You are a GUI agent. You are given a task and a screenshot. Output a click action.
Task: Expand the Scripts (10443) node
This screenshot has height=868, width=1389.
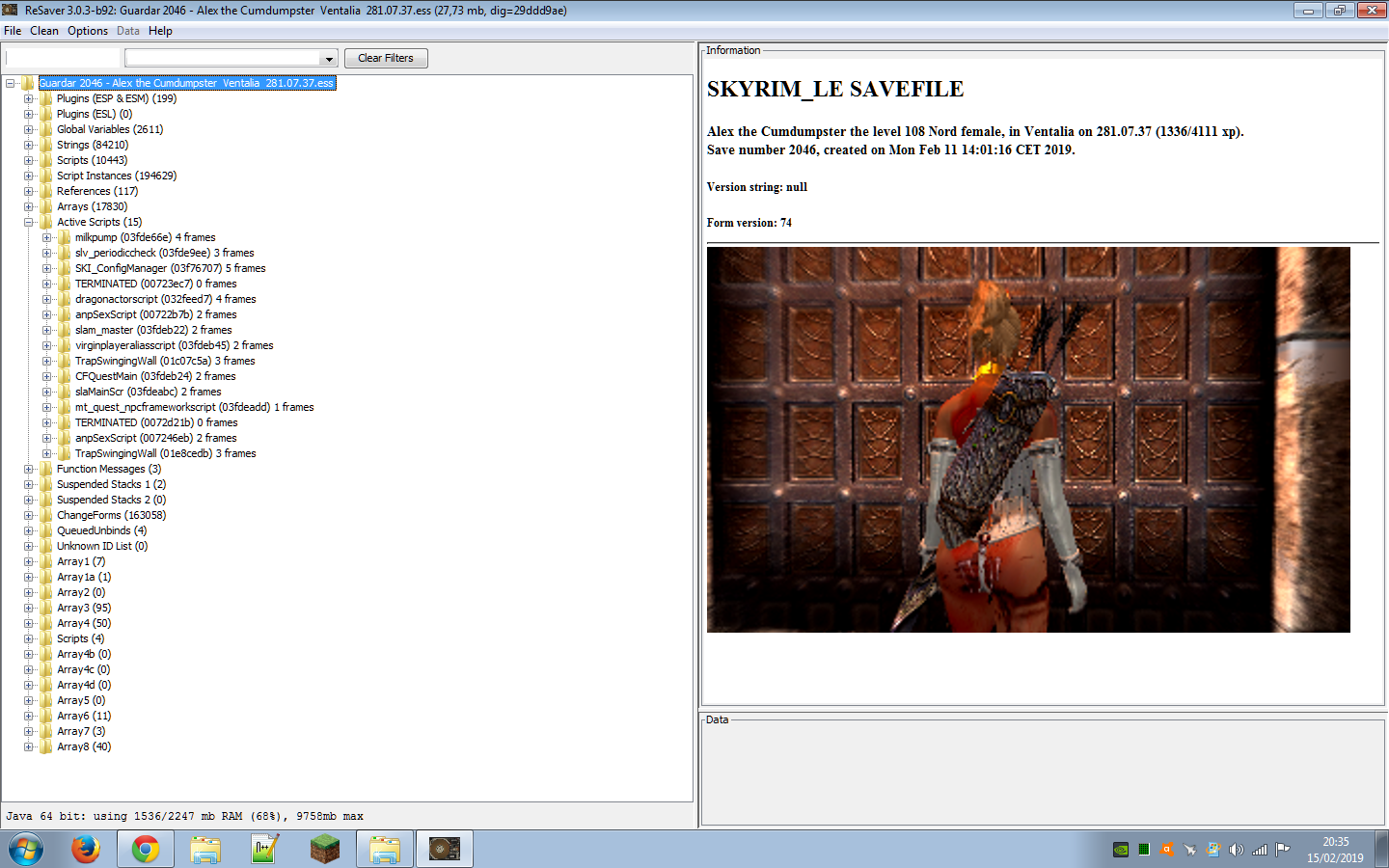tap(28, 160)
